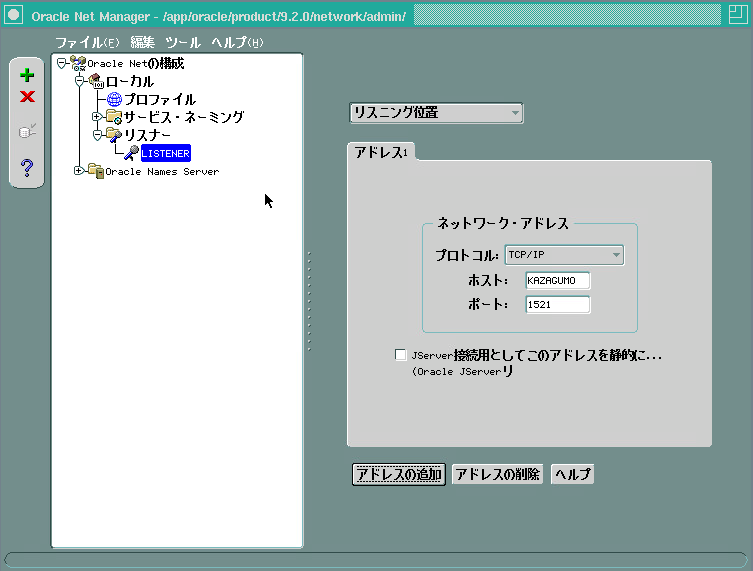Click the ポート: label
This screenshot has height=571, width=753.
coord(488,304)
